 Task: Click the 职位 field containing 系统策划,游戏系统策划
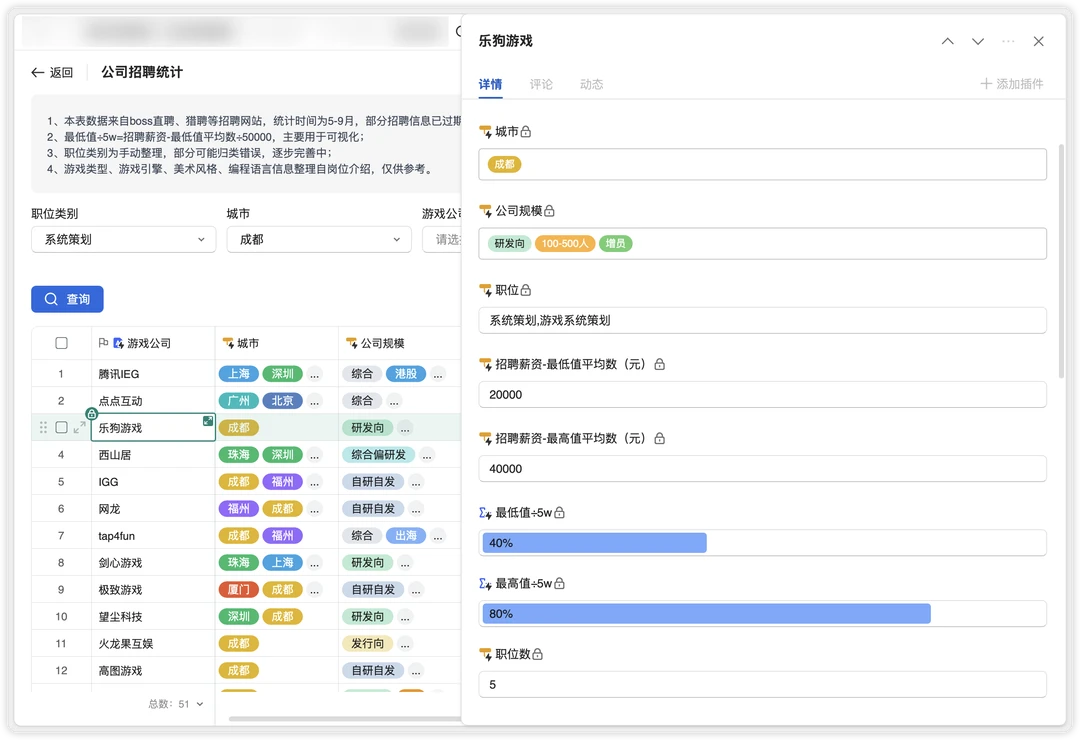762,320
